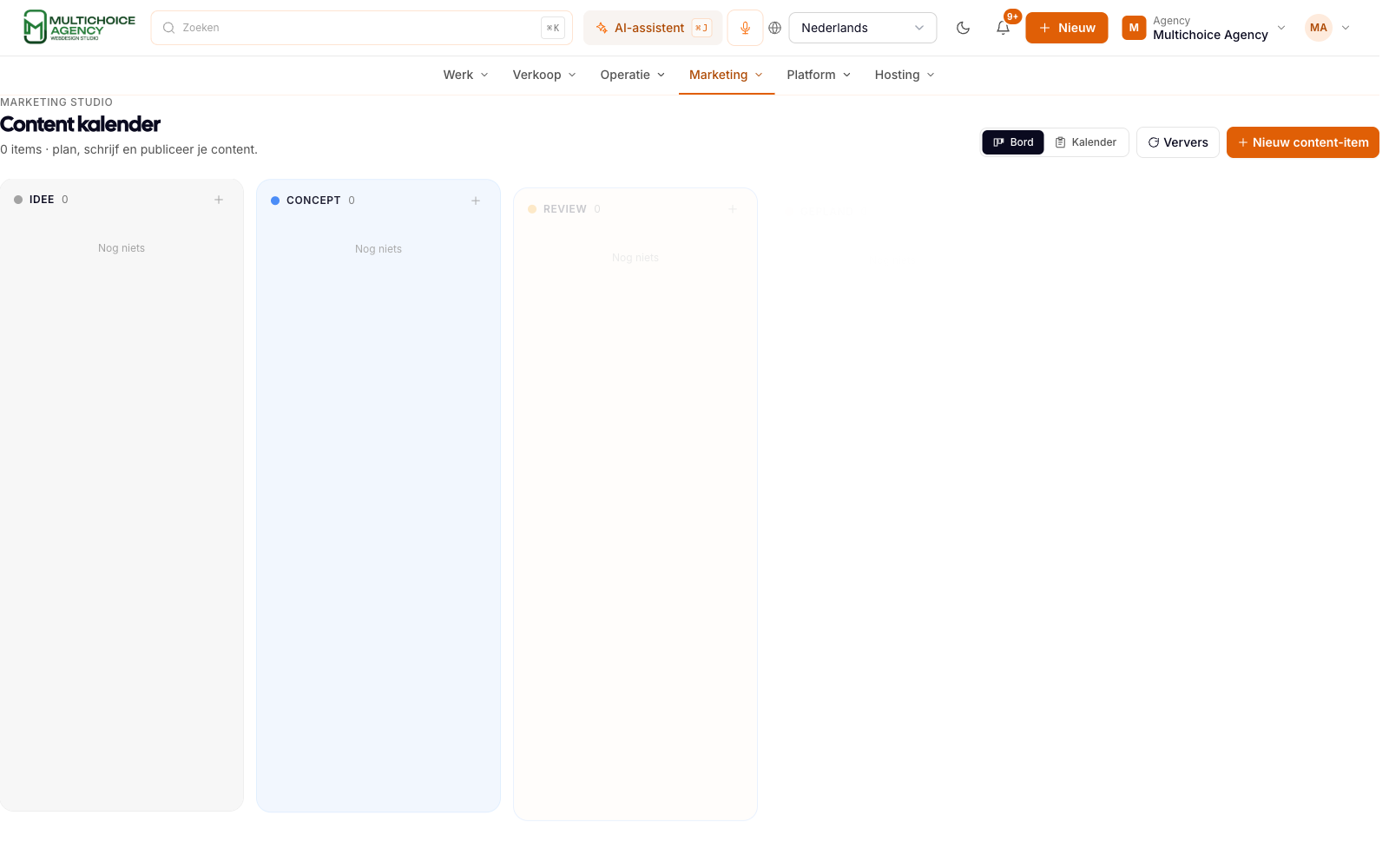Click the ⌘J shortcut badge
This screenshot has width=1389, height=868.
(701, 28)
